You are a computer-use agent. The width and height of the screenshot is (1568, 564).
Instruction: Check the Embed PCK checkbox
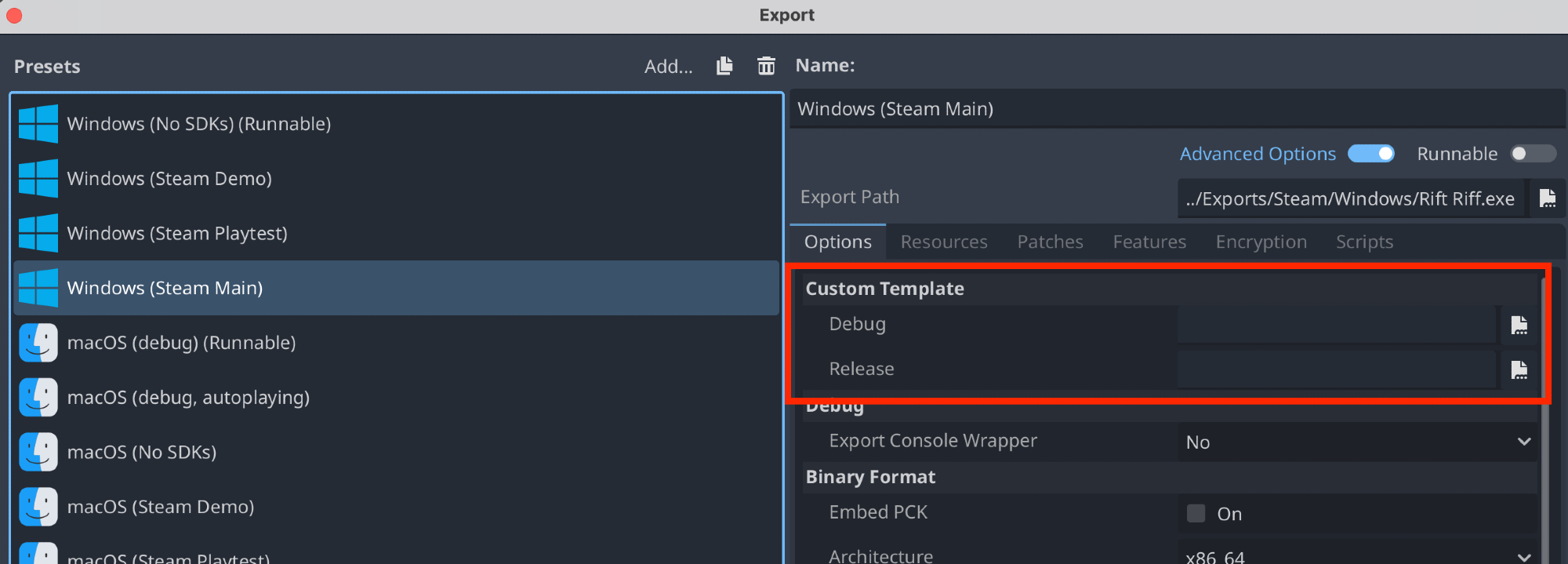pos(1196,514)
